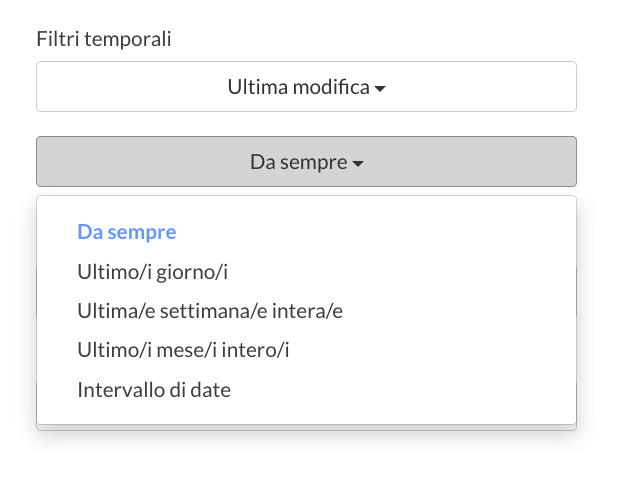Pick Ultimo/i mese/i intero/i entry
The height and width of the screenshot is (504, 618).
[183, 350]
